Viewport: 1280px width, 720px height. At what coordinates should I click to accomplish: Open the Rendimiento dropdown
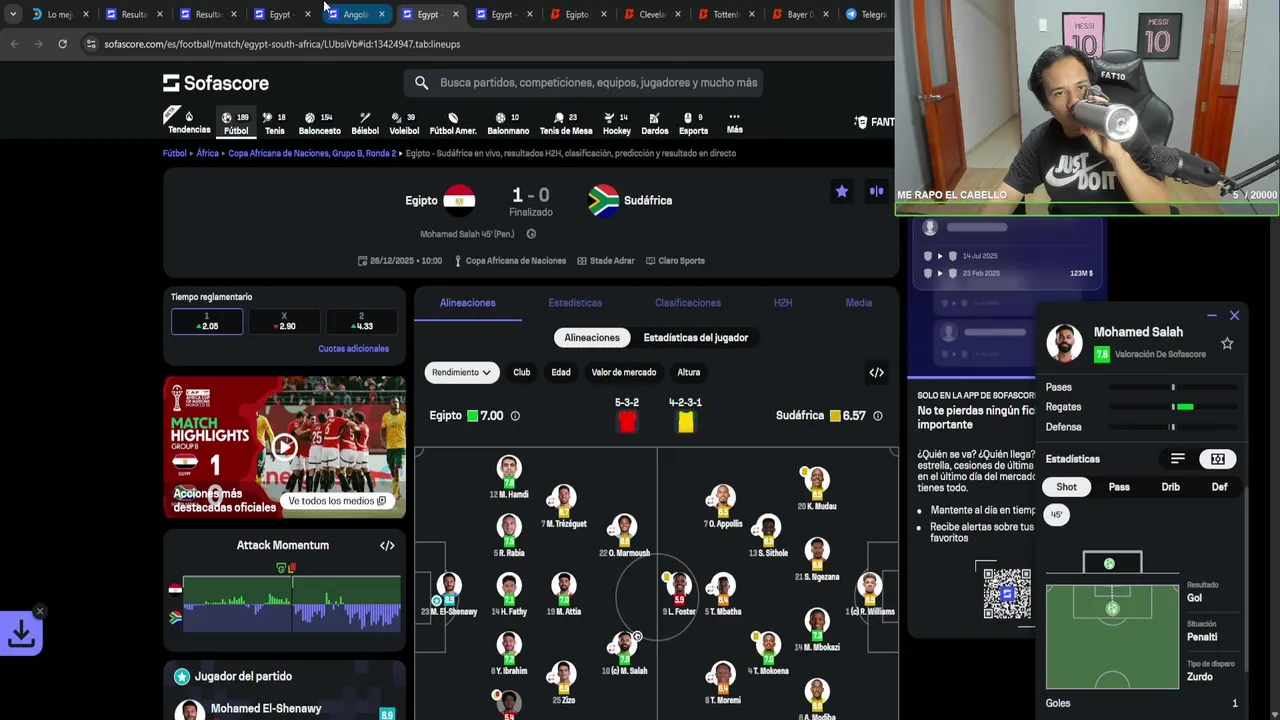click(x=461, y=373)
